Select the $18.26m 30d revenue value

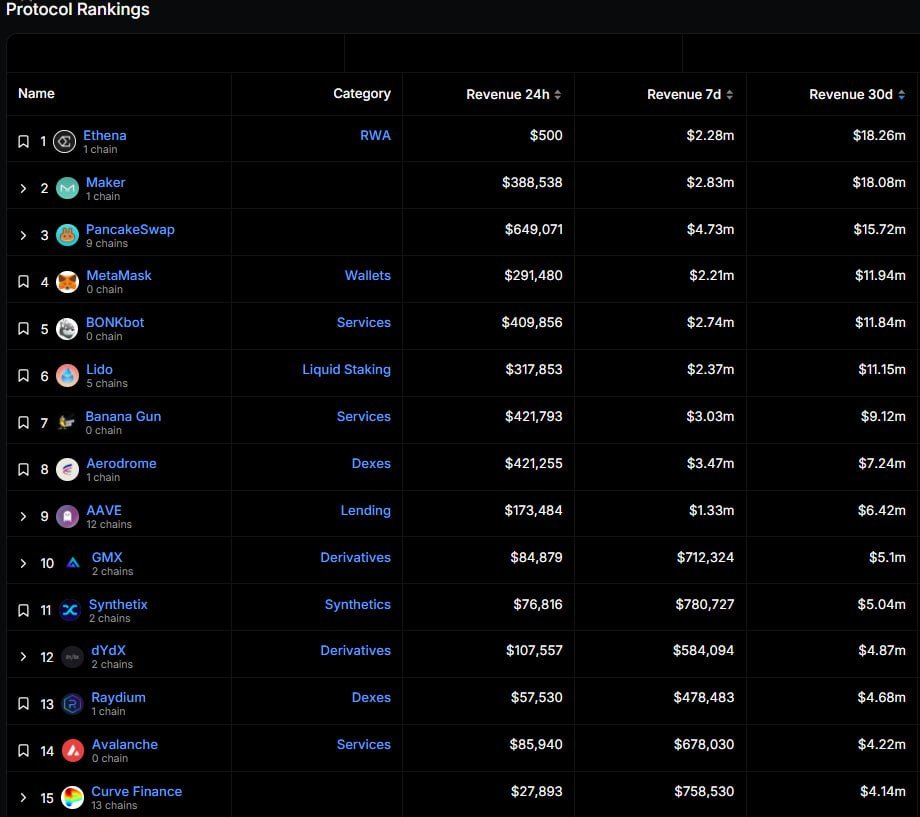pos(879,135)
